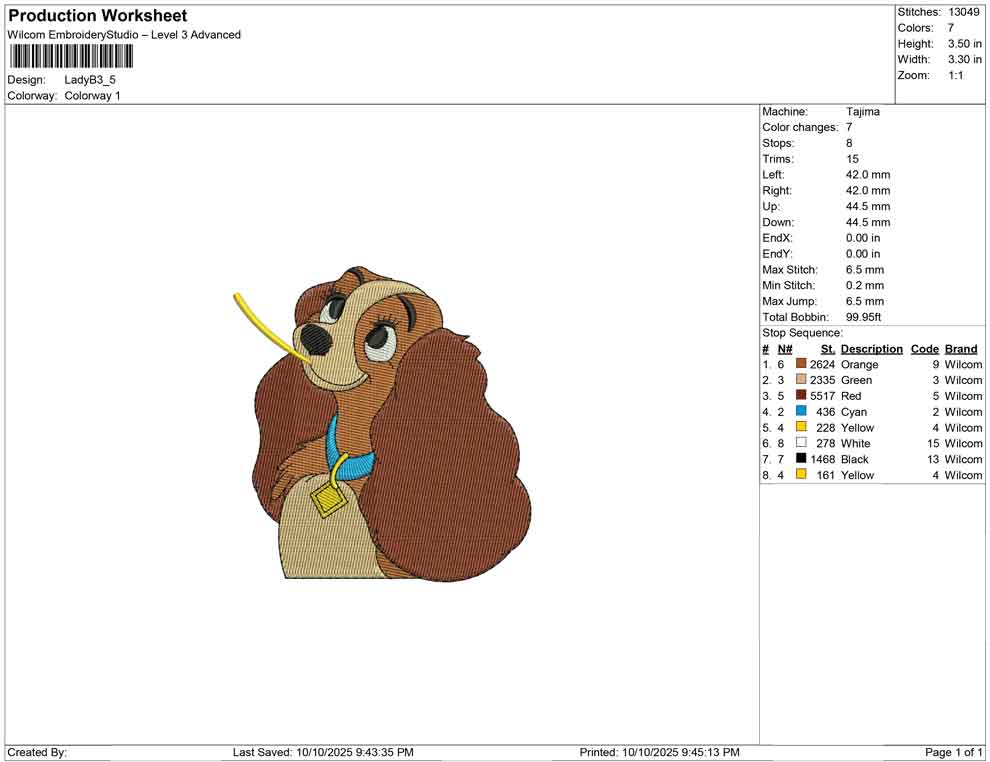The image size is (990, 762).
Task: Click the Max Stitch value 6.5 mm
Action: (865, 269)
